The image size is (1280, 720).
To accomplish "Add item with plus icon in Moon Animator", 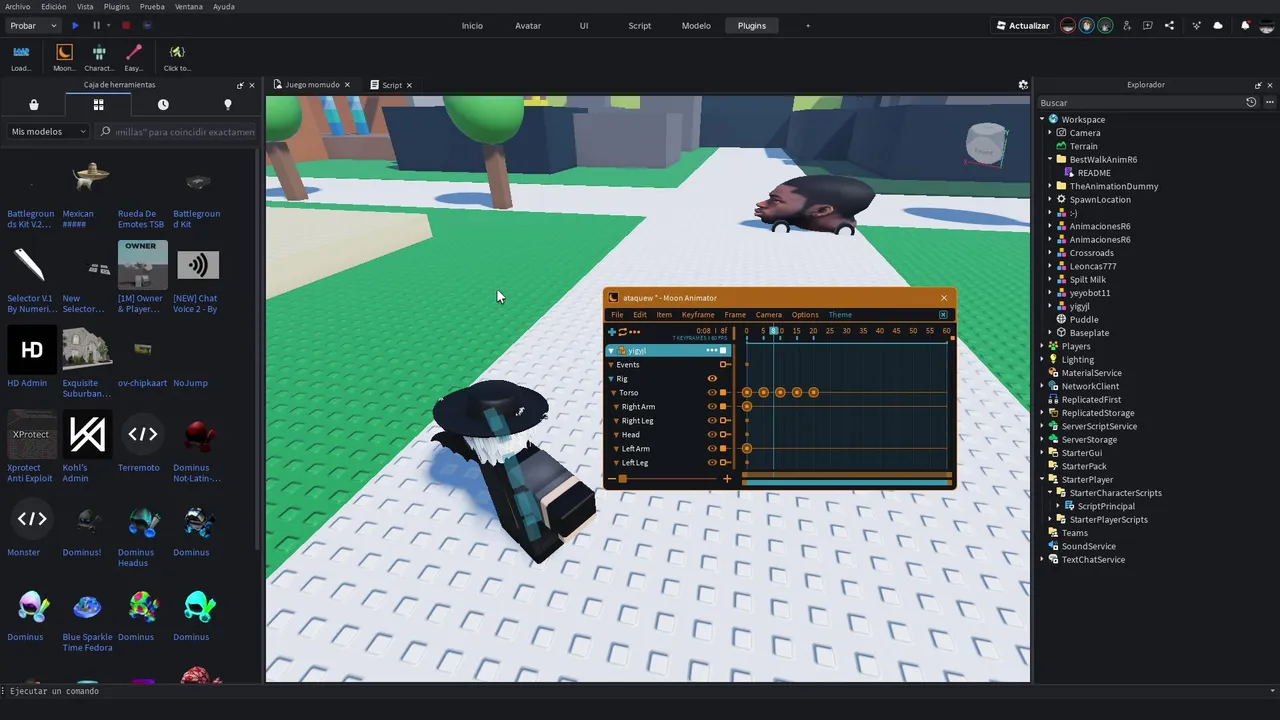I will pos(612,331).
